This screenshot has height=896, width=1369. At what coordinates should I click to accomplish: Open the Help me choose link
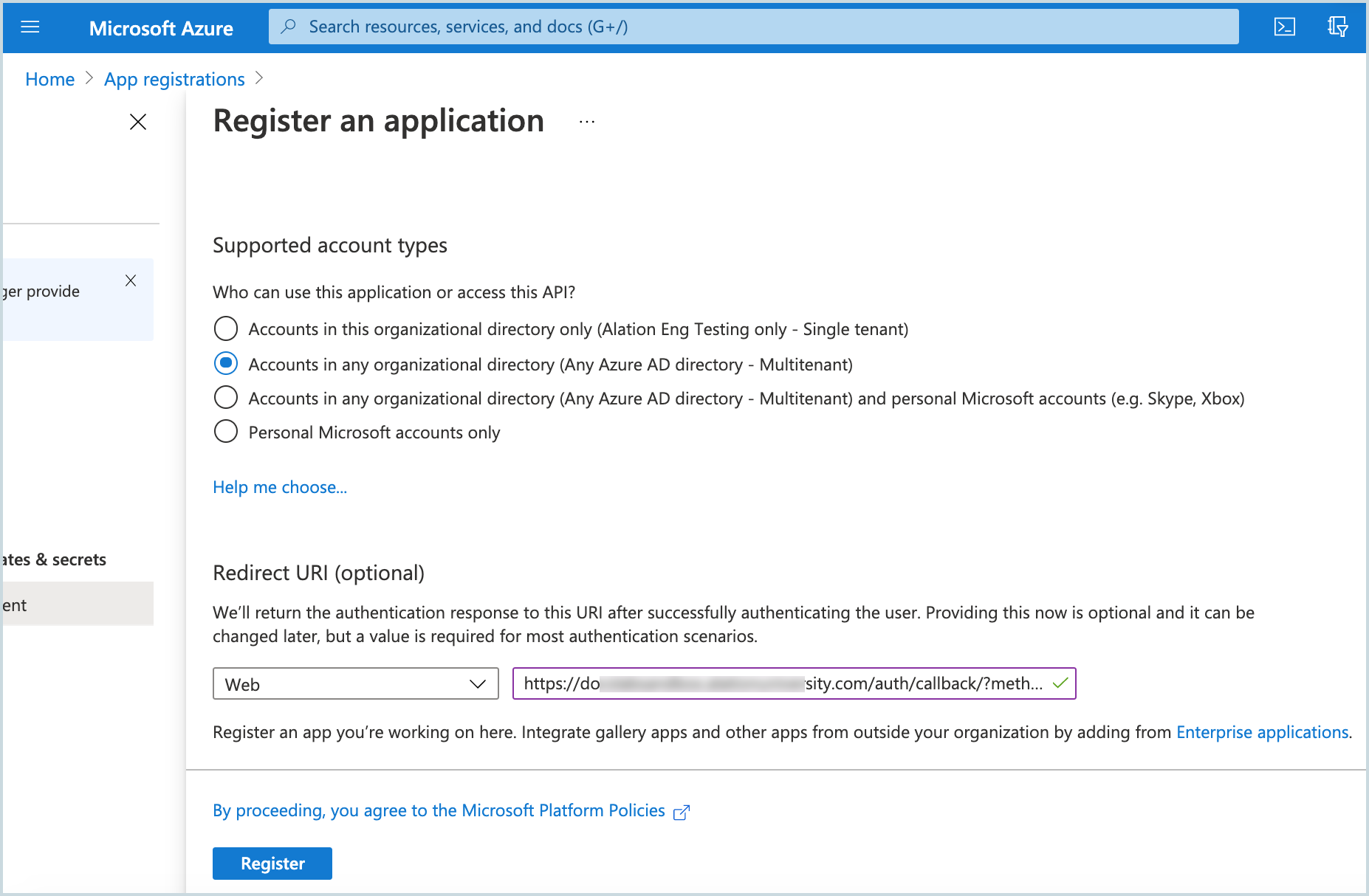pos(280,487)
